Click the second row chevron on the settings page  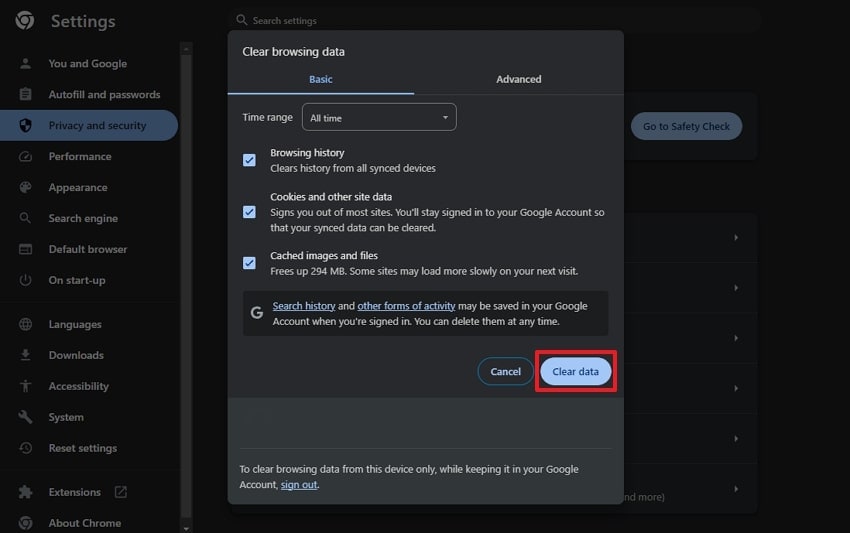click(x=736, y=287)
